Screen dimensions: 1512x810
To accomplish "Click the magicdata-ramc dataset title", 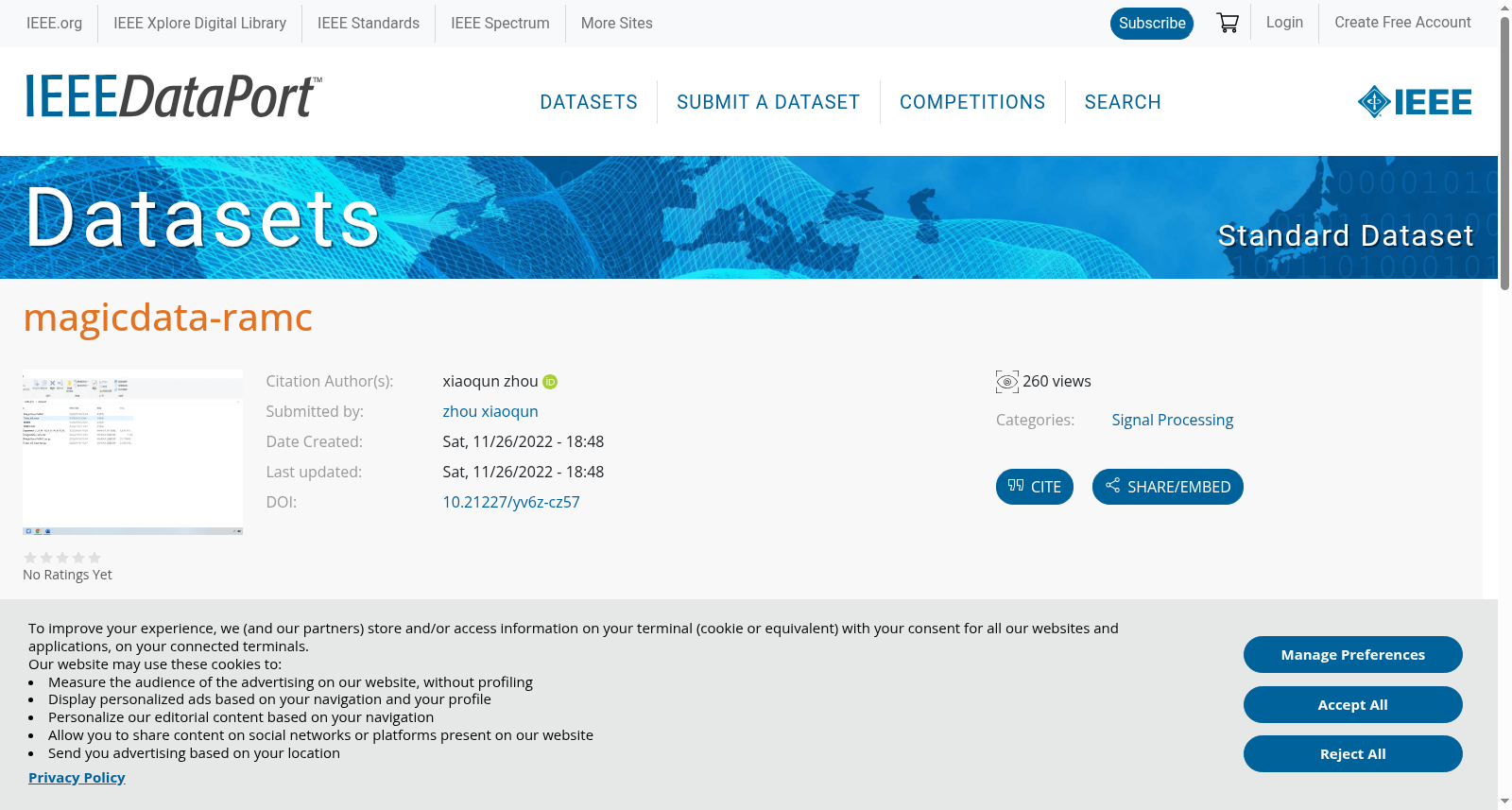I will tap(168, 318).
